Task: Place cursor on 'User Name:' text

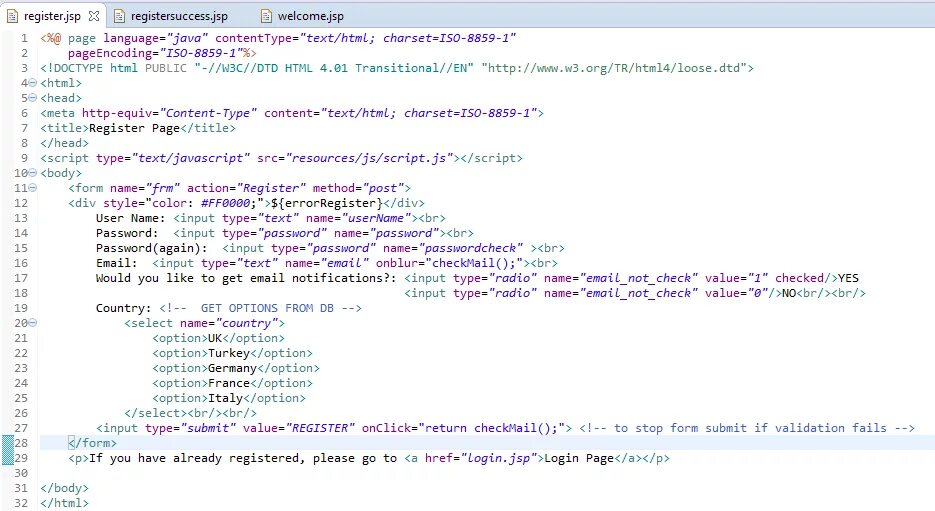Action: [x=131, y=218]
